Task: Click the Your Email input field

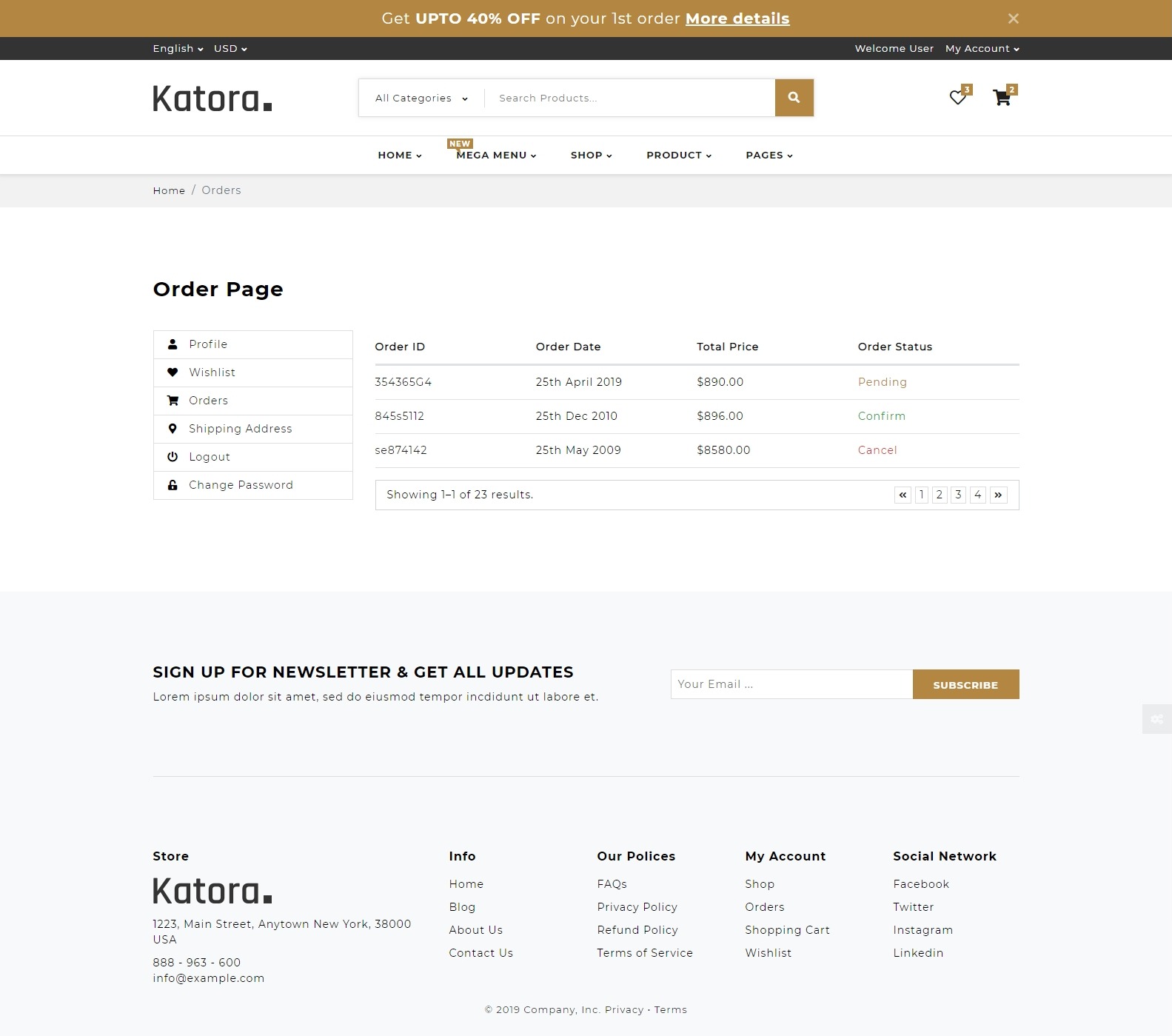Action: [791, 684]
